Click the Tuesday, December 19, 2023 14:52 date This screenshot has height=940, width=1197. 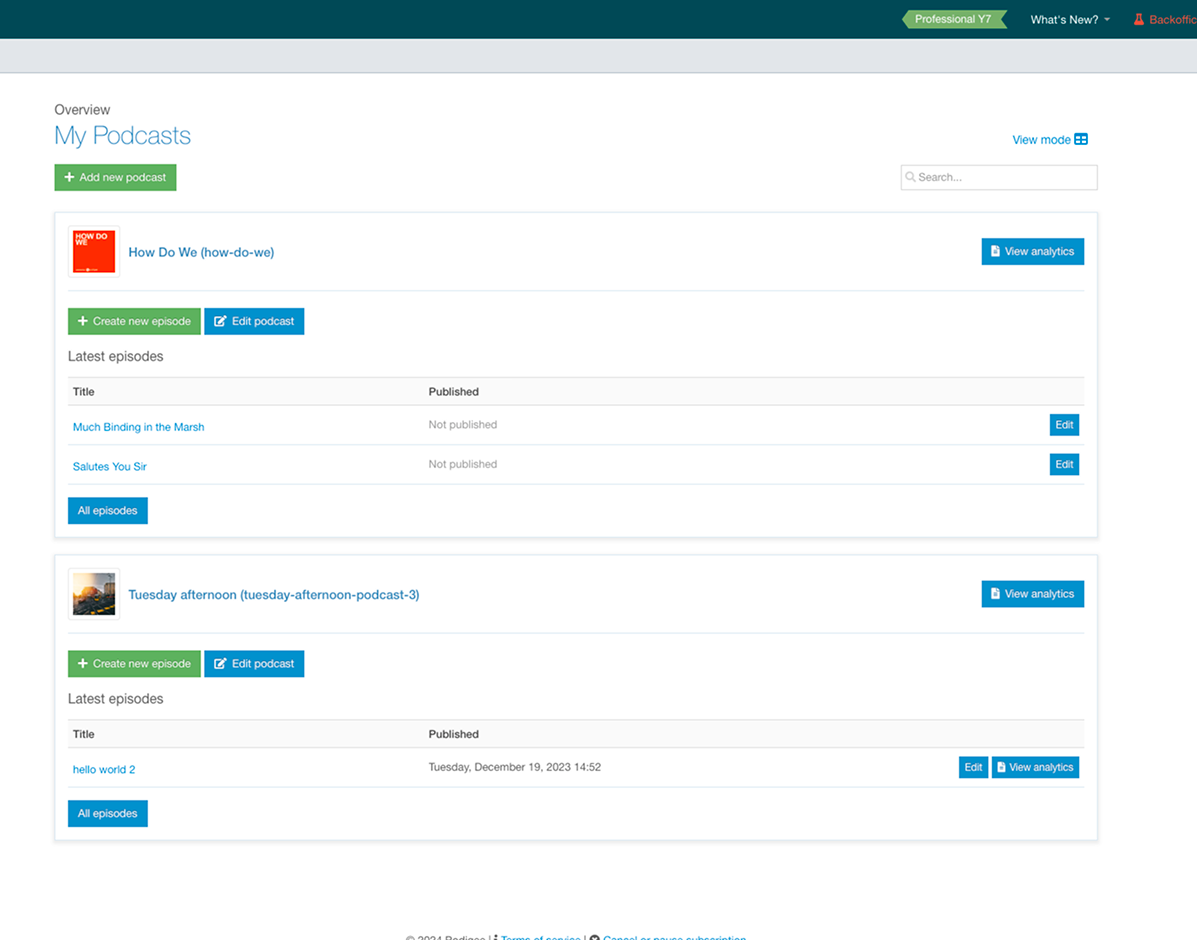[515, 767]
